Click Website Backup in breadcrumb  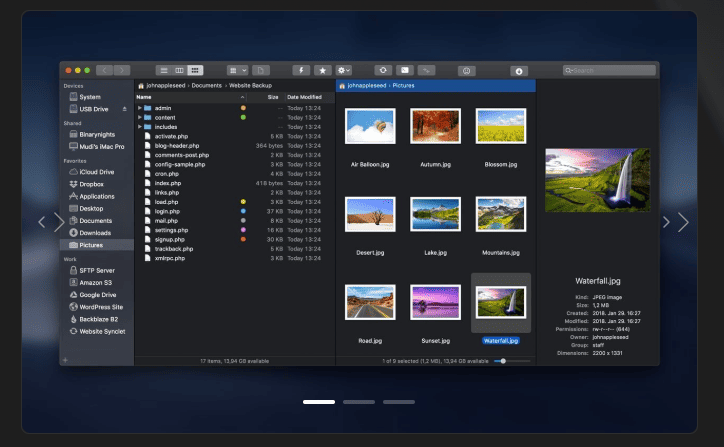(250, 85)
